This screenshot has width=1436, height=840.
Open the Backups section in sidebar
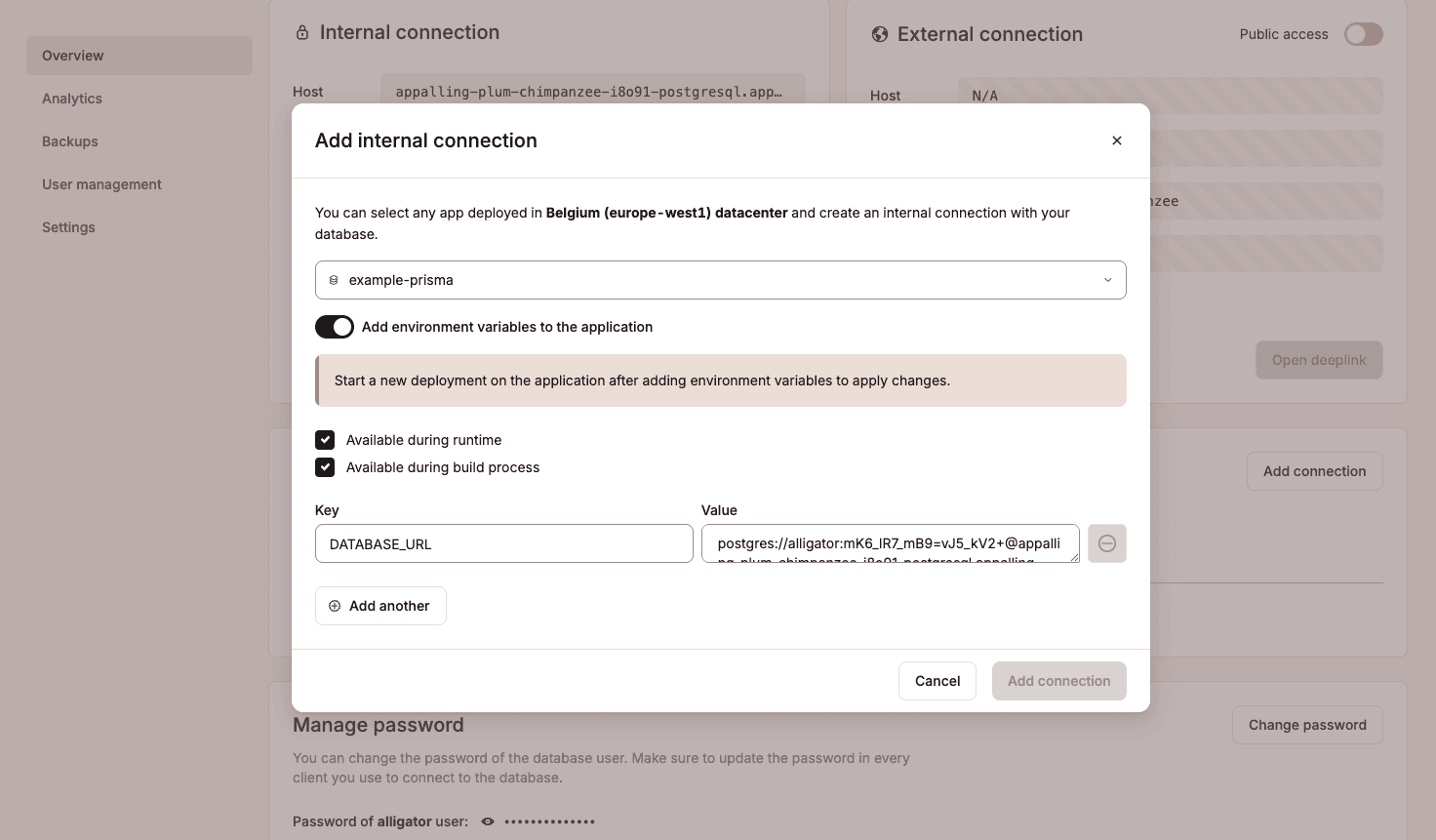69,140
